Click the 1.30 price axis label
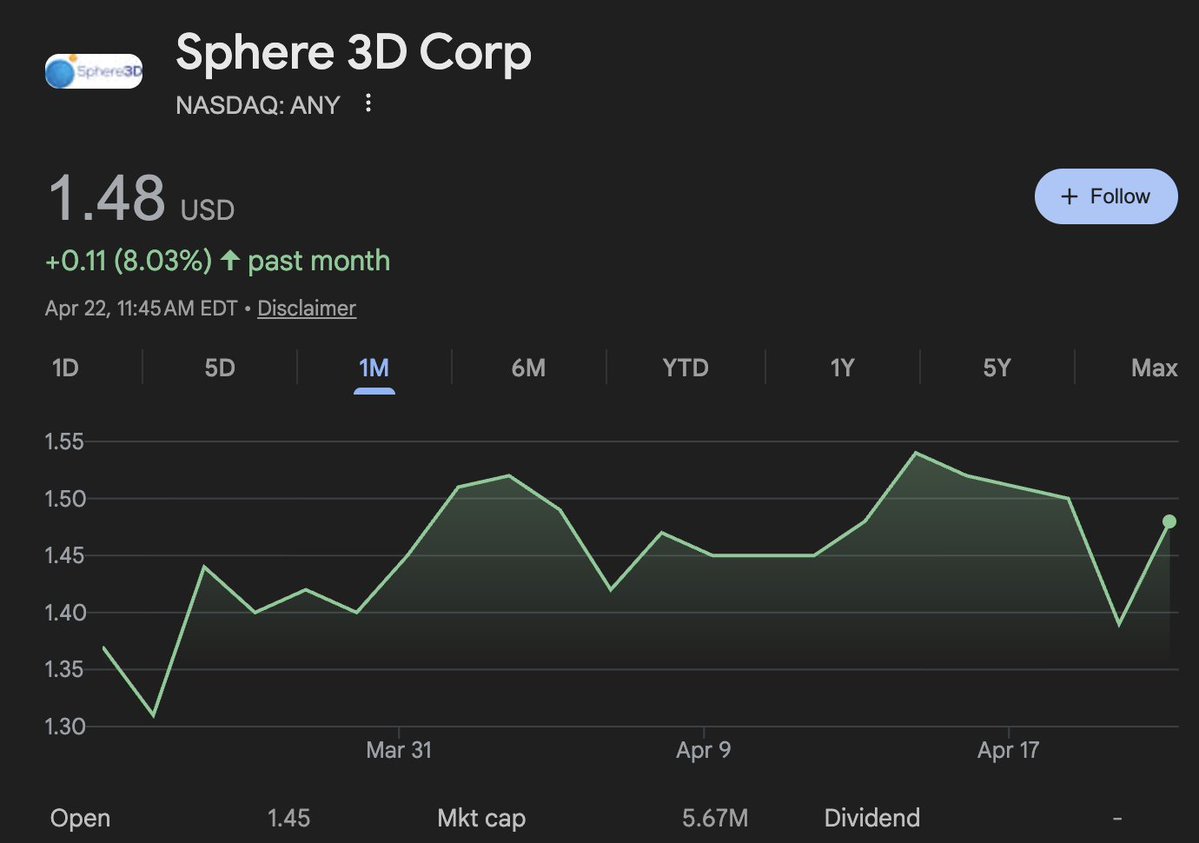Image resolution: width=1199 pixels, height=843 pixels. coord(64,726)
